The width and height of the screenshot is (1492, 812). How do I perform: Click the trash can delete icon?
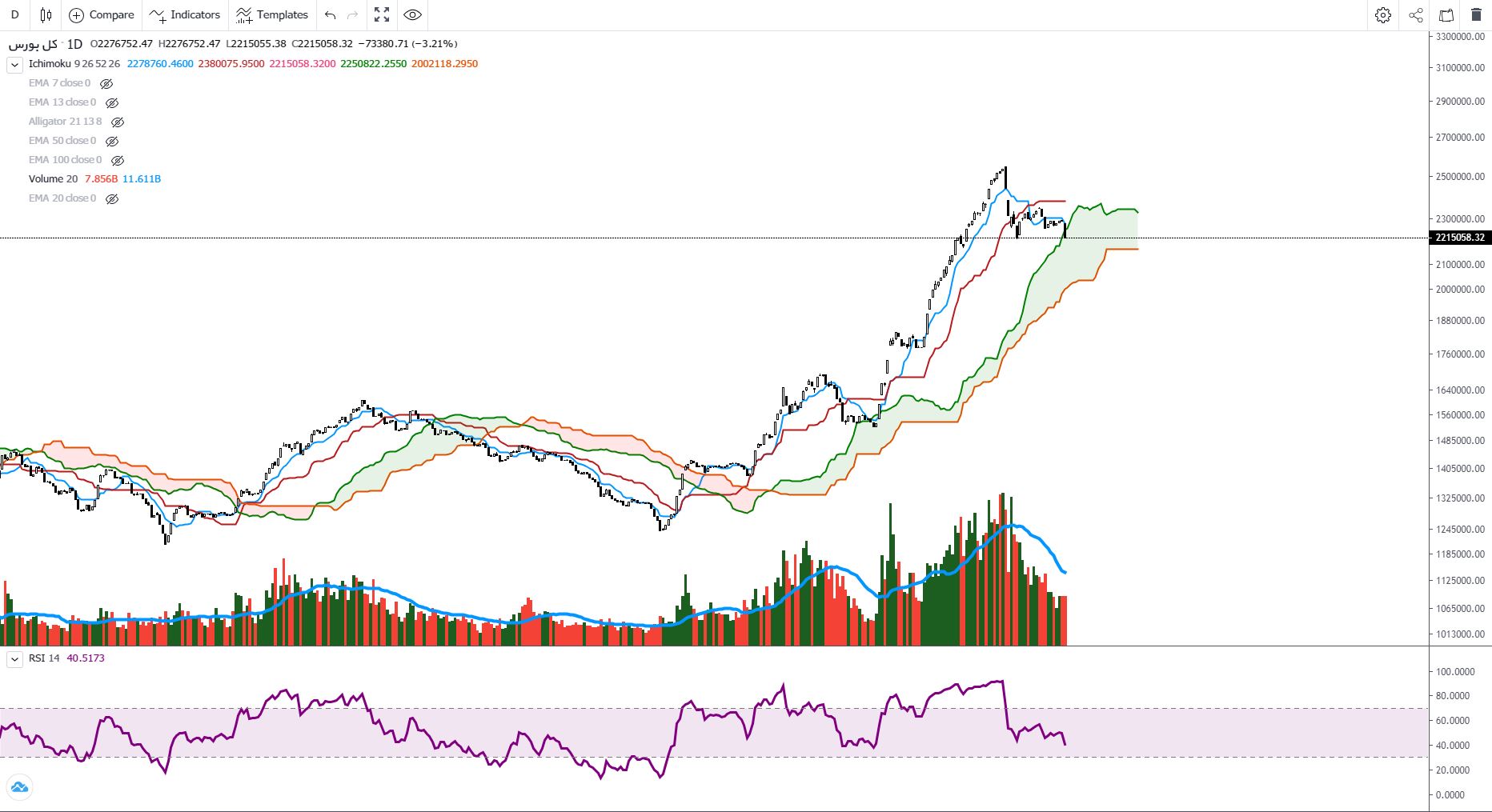point(1476,15)
